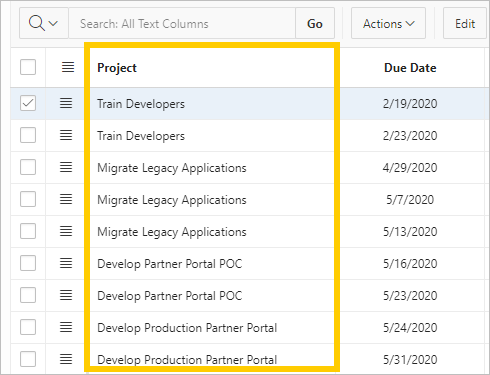This screenshot has width=490, height=375.
Task: Select checkbox for row due 5/13/2020
Action: point(28,231)
